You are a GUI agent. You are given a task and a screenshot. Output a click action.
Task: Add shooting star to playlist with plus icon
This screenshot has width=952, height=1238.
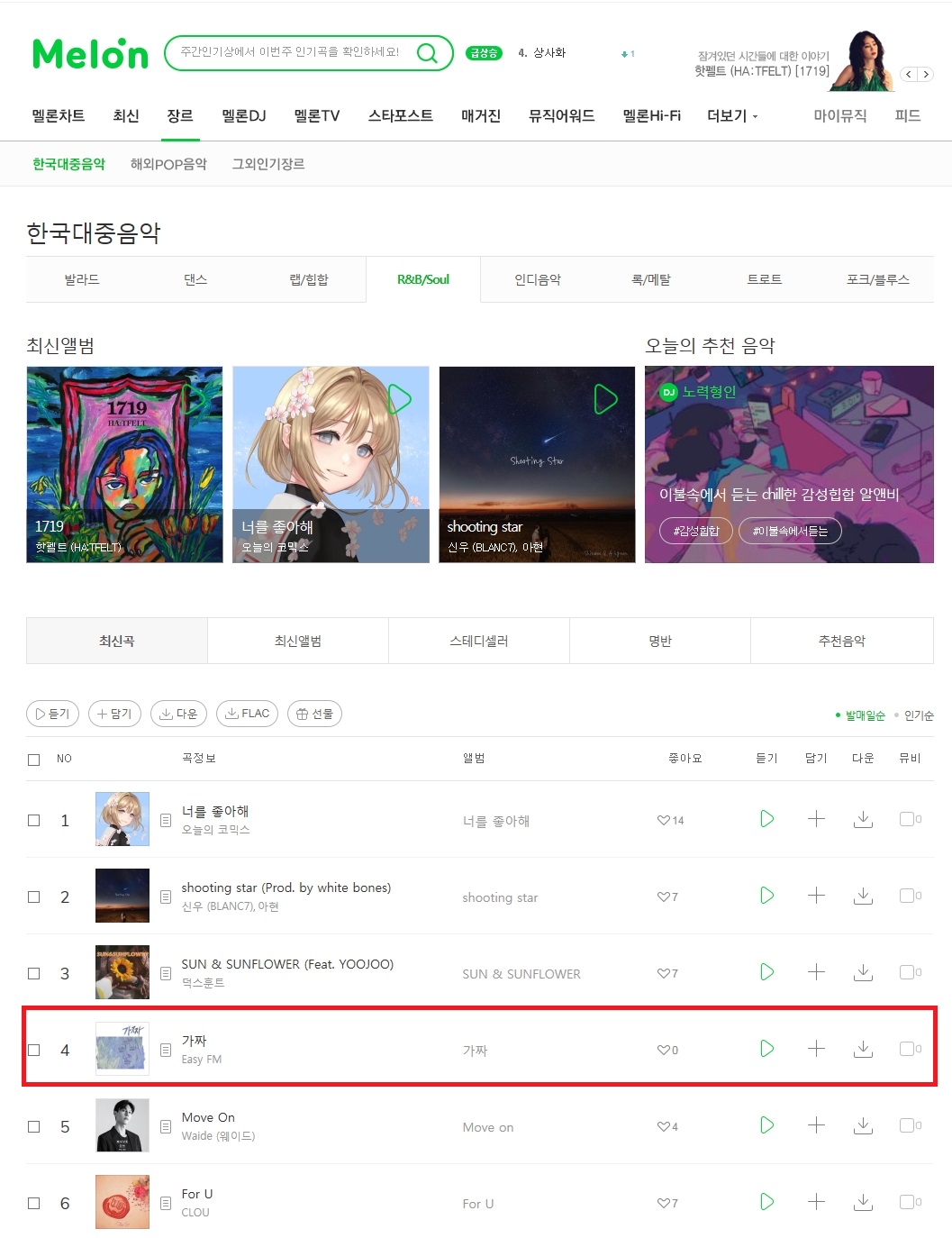[816, 896]
